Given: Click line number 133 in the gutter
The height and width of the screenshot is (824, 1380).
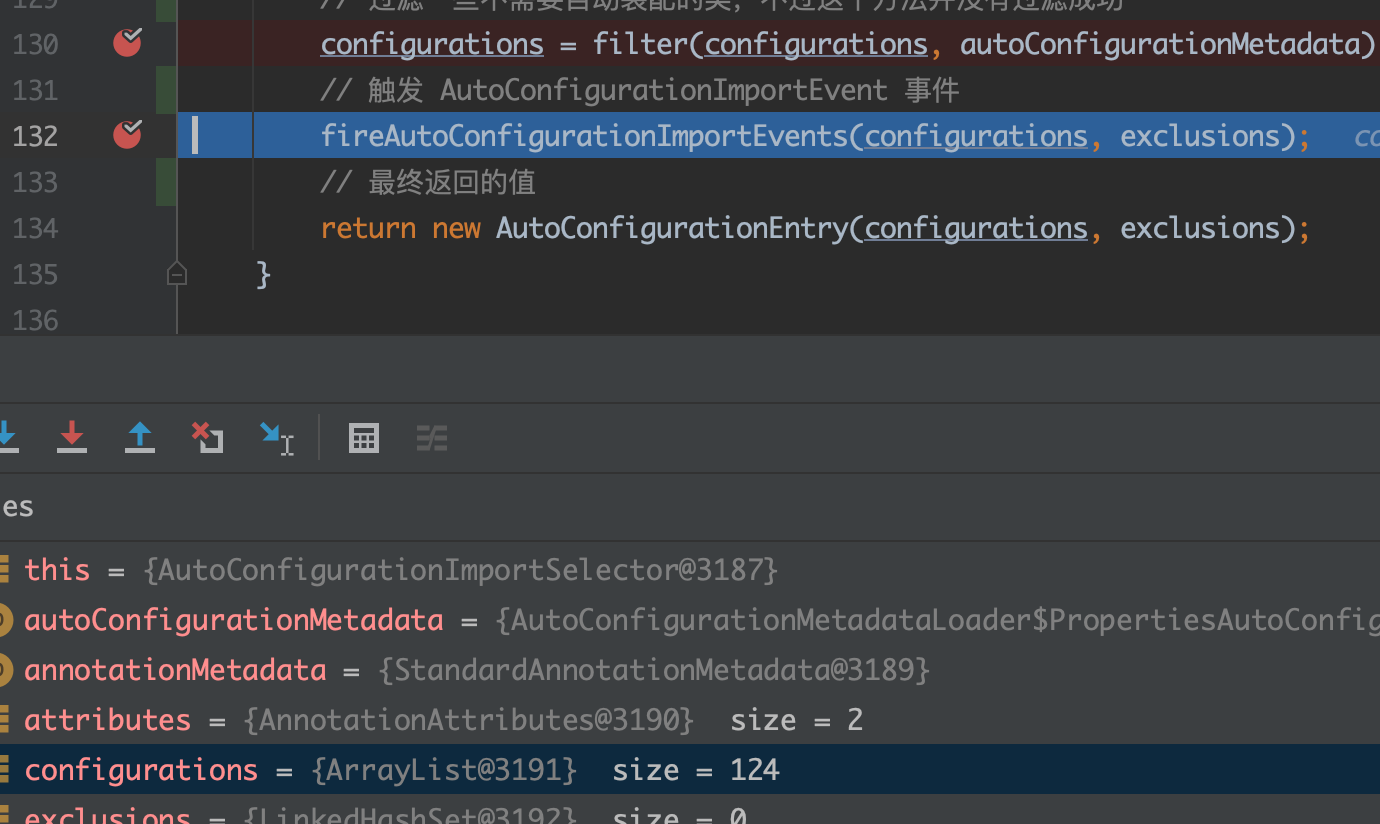Looking at the screenshot, I should pyautogui.click(x=35, y=182).
